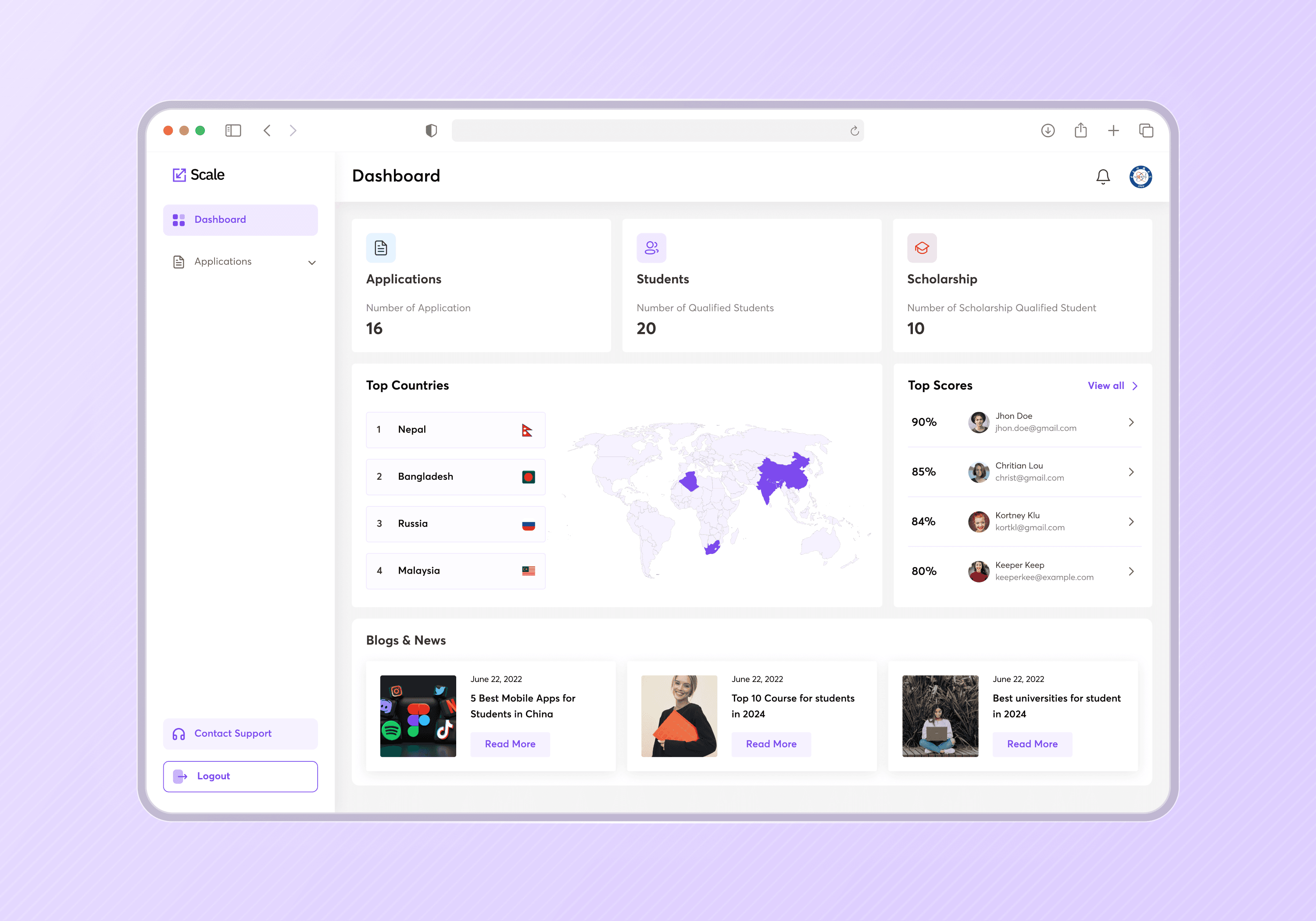Expand the Applications sidebar menu chevron

tap(312, 263)
